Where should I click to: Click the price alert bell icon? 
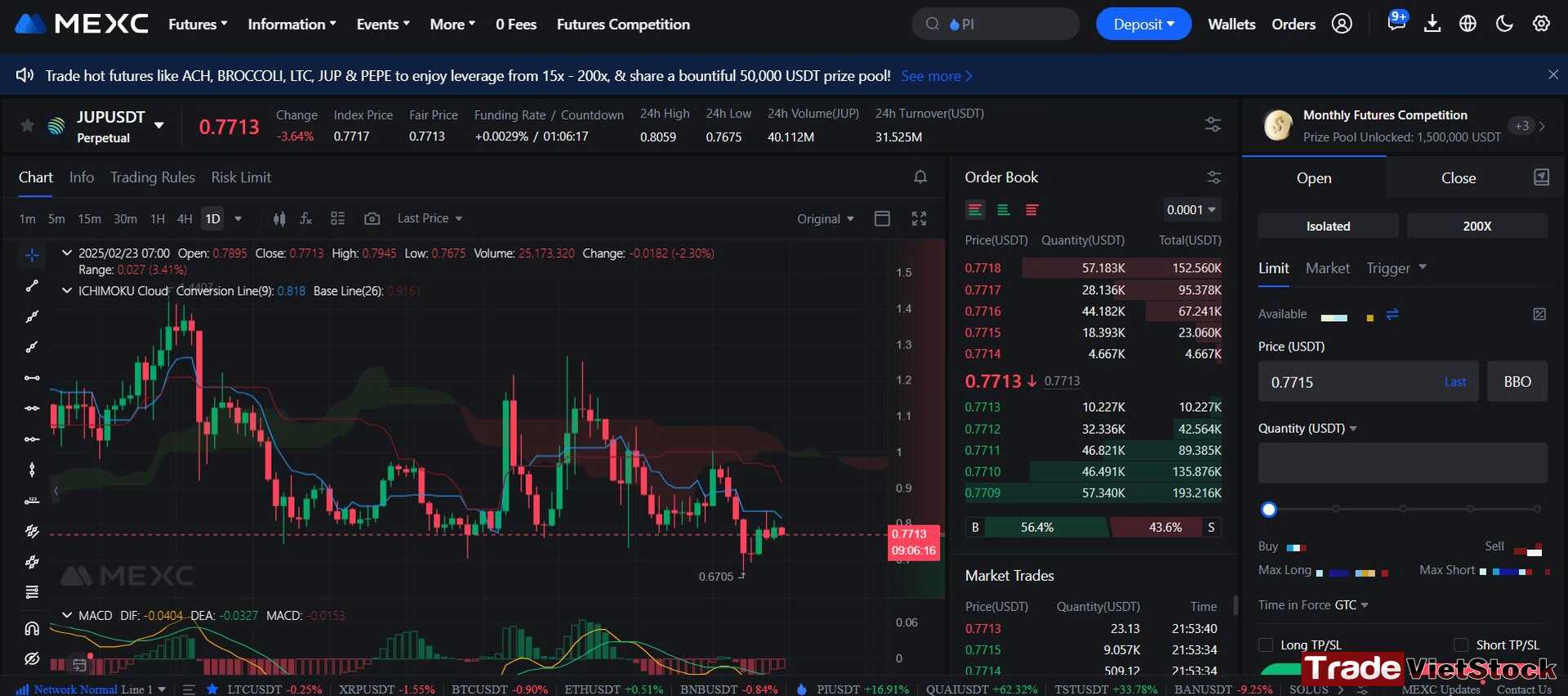(x=920, y=176)
